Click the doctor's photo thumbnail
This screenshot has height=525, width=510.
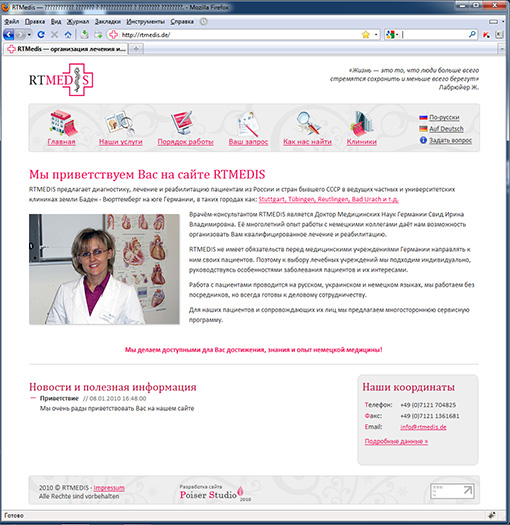(104, 269)
